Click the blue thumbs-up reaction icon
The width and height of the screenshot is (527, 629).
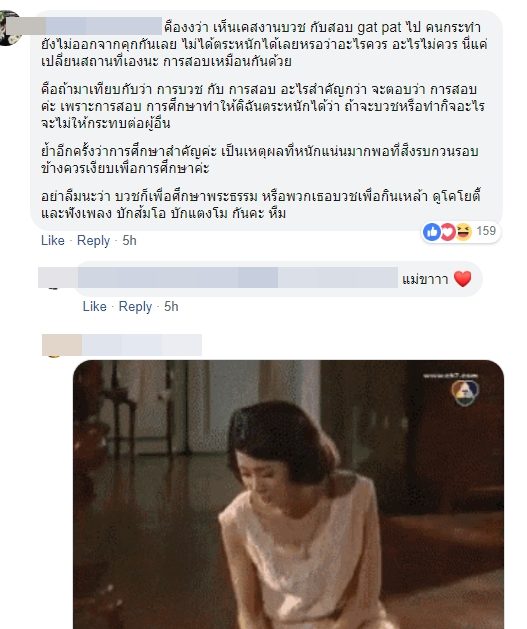[x=432, y=231]
